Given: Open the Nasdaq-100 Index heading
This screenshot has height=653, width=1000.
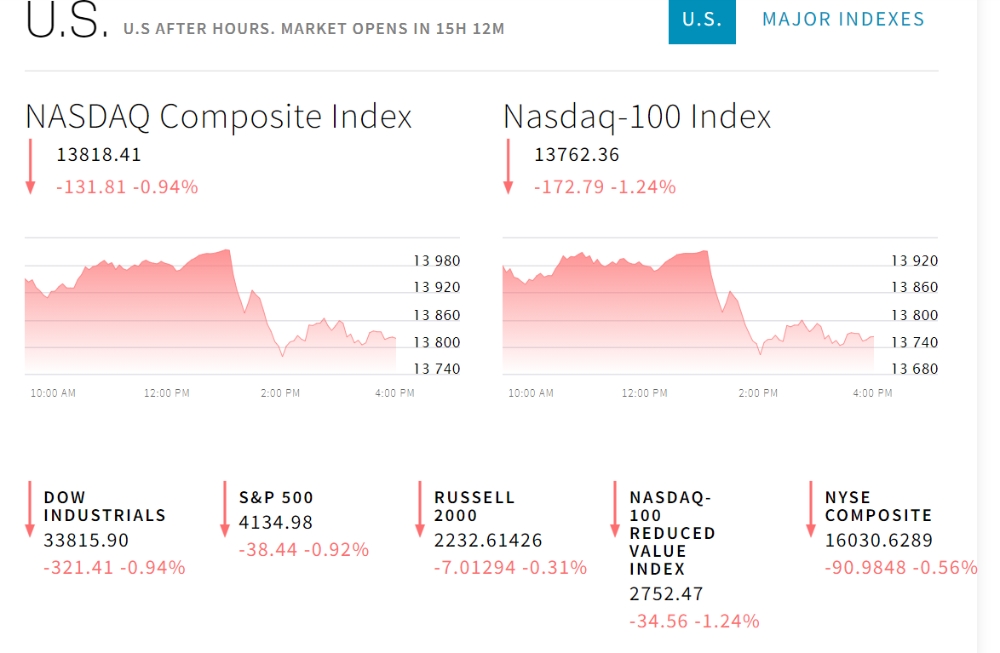Looking at the screenshot, I should pyautogui.click(x=636, y=117).
